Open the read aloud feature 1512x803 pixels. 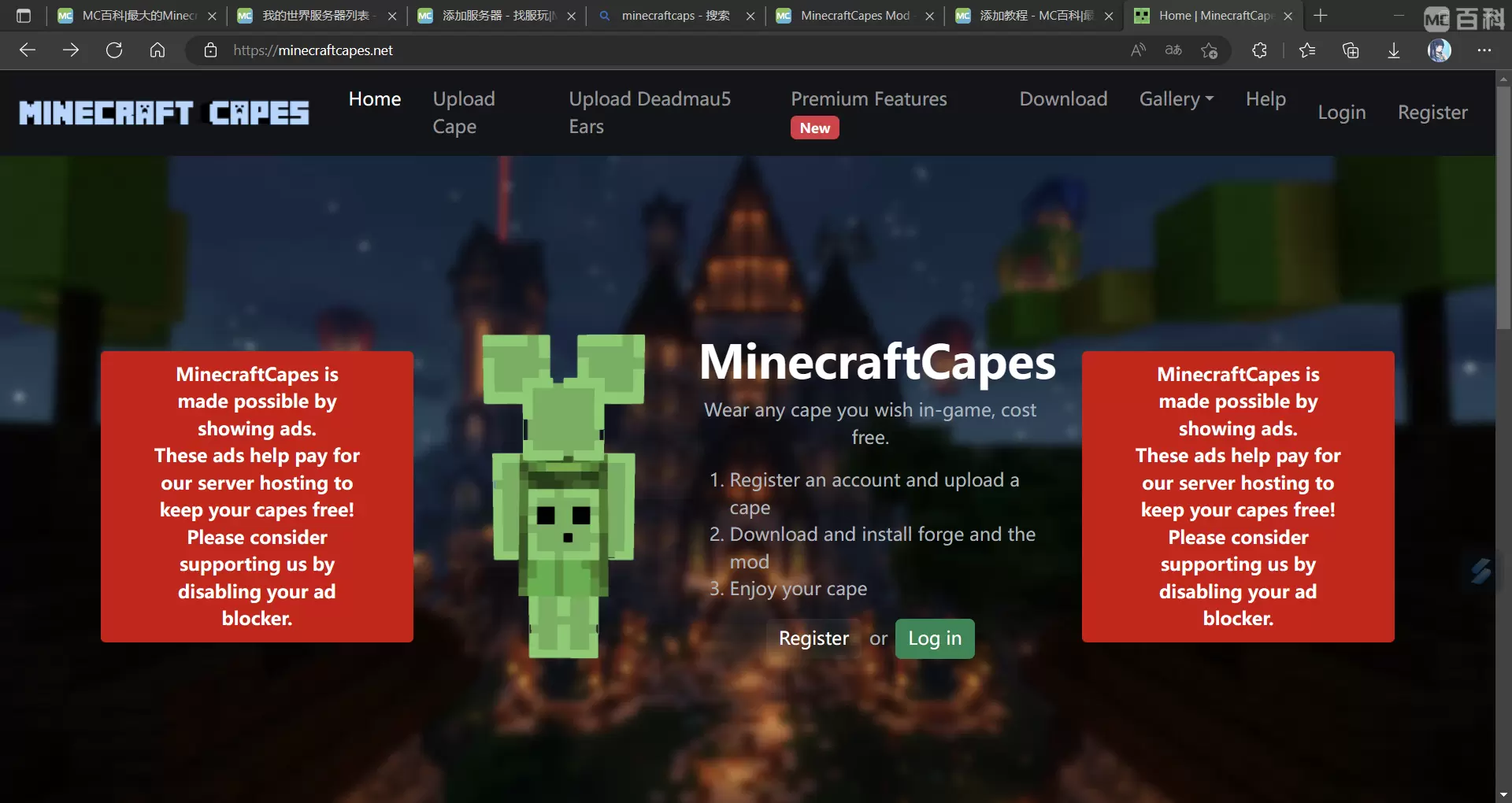click(1138, 50)
